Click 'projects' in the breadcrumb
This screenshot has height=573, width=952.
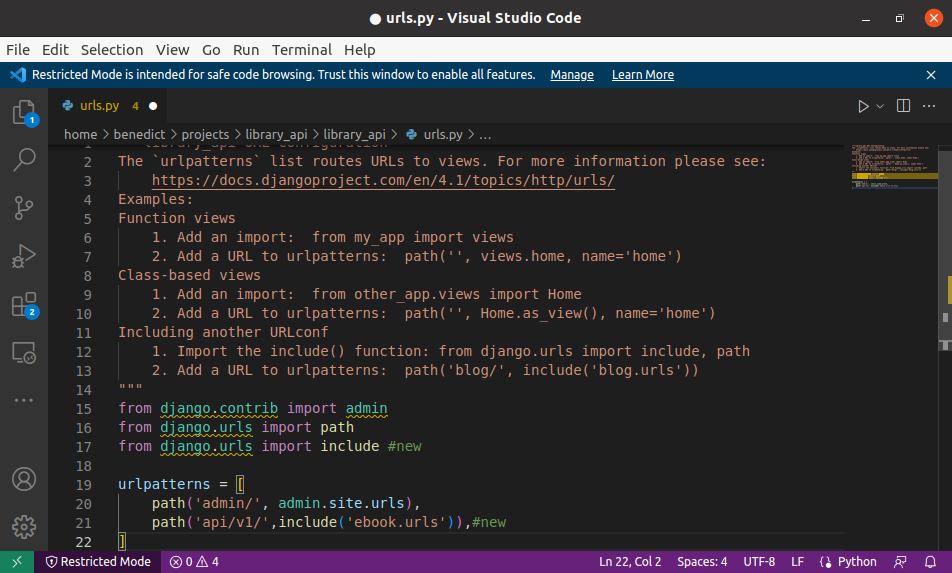tap(205, 135)
